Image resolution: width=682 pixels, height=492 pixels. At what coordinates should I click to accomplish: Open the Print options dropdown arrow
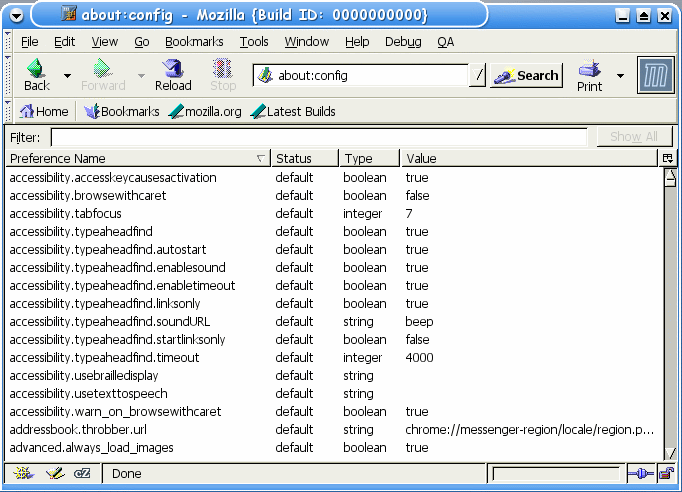pos(620,76)
